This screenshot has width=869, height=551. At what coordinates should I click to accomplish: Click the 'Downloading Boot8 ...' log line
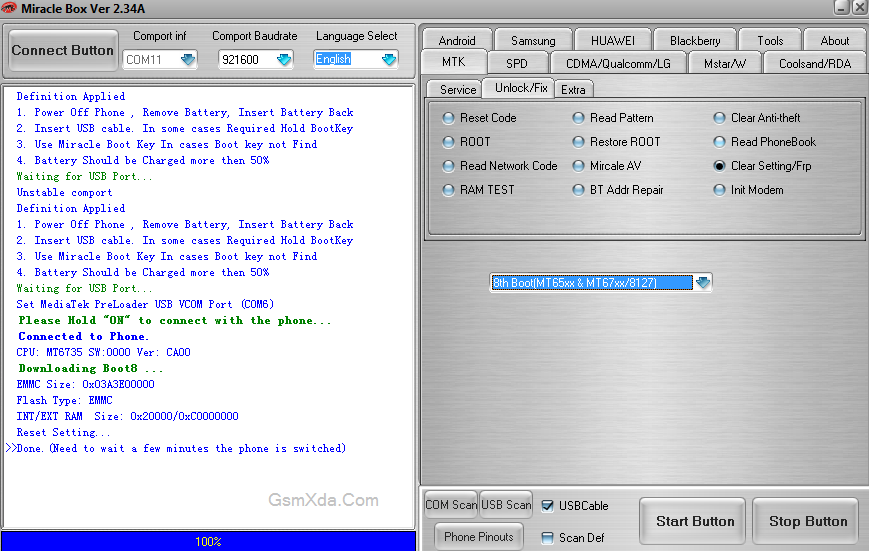tap(91, 369)
